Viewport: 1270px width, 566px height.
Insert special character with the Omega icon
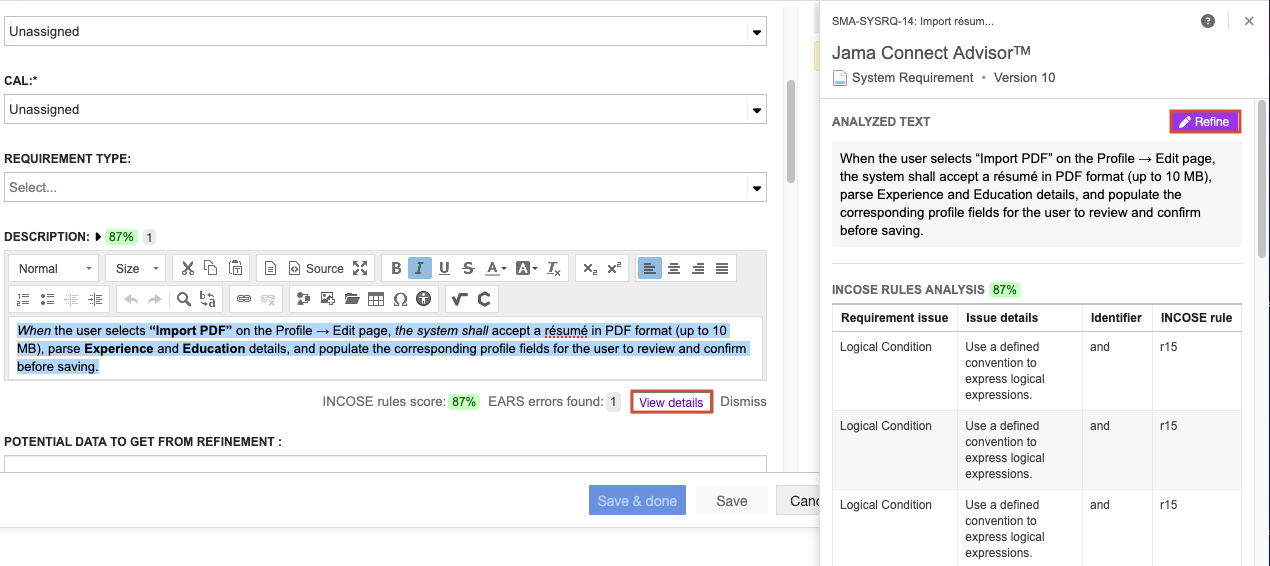tap(400, 298)
